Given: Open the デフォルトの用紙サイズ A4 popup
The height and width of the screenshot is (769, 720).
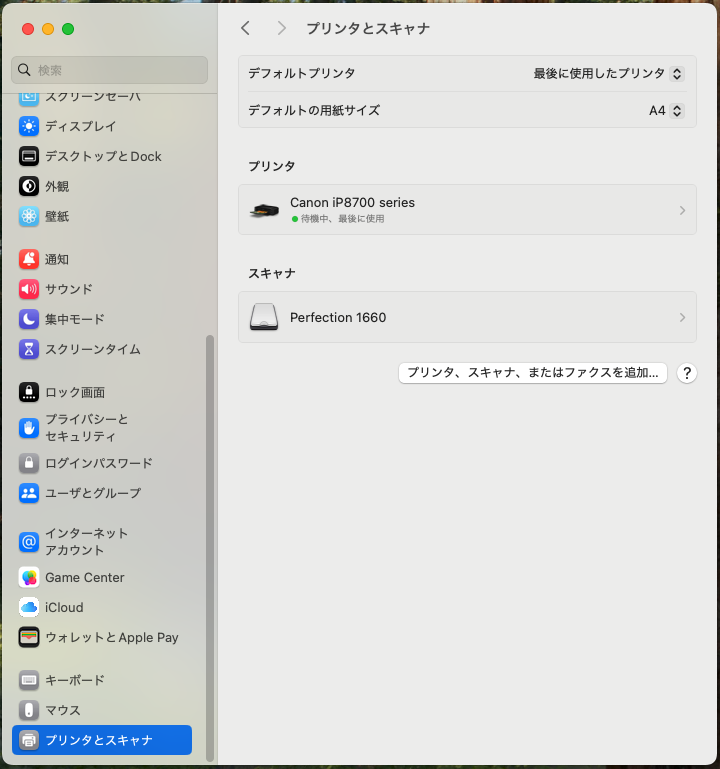Looking at the screenshot, I should [x=677, y=111].
